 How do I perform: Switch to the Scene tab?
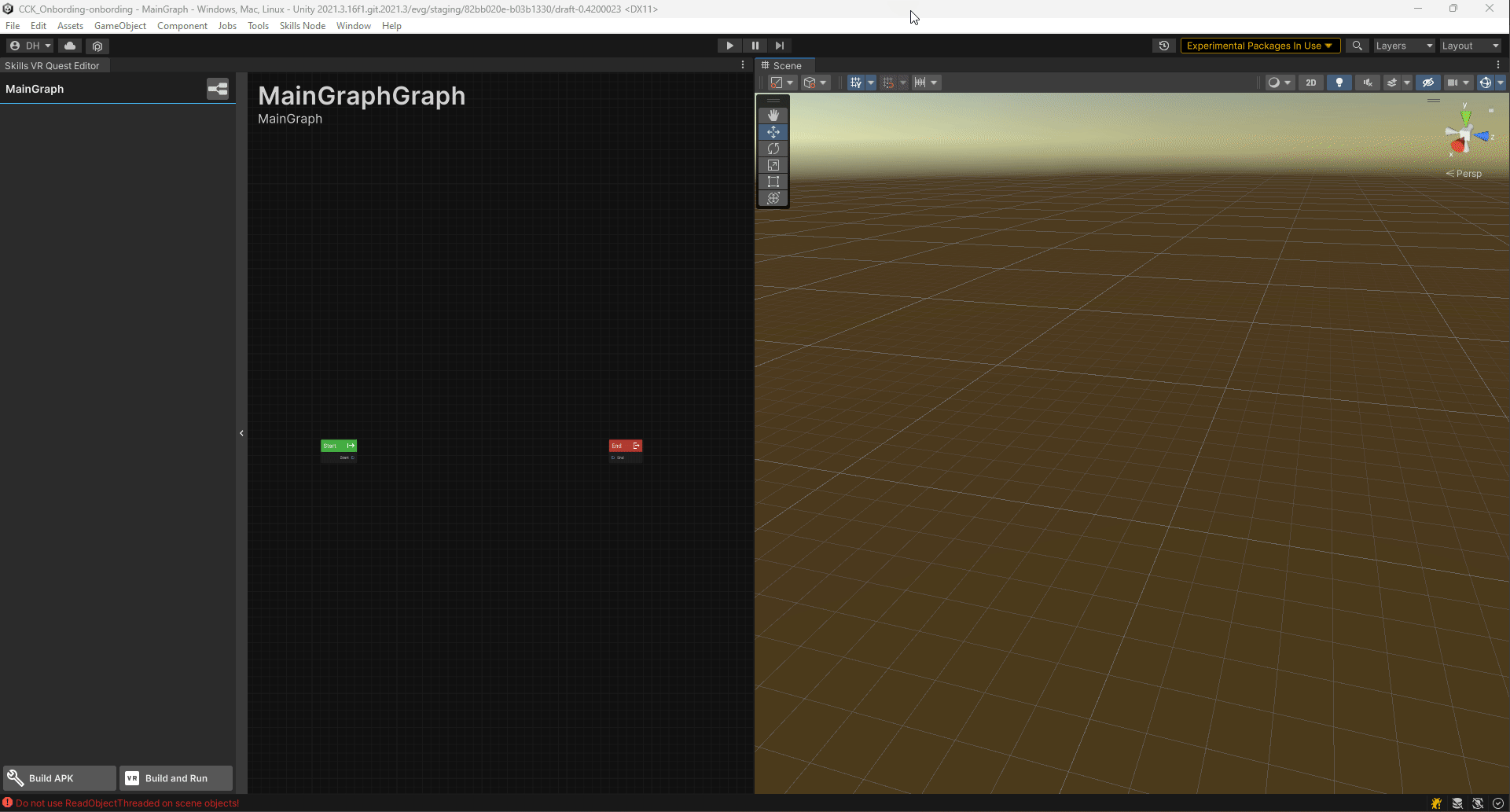tap(785, 65)
